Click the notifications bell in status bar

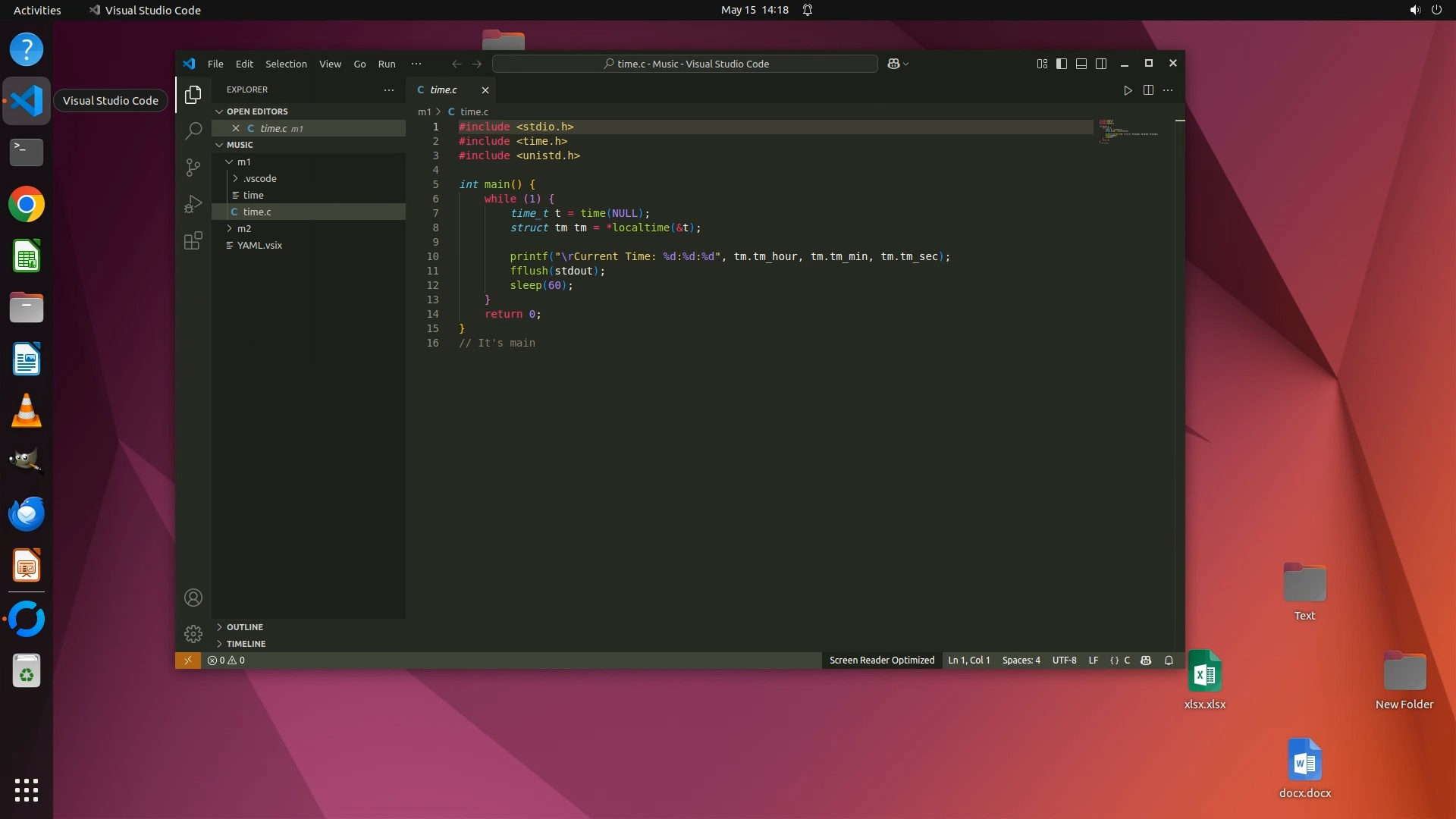[1169, 661]
